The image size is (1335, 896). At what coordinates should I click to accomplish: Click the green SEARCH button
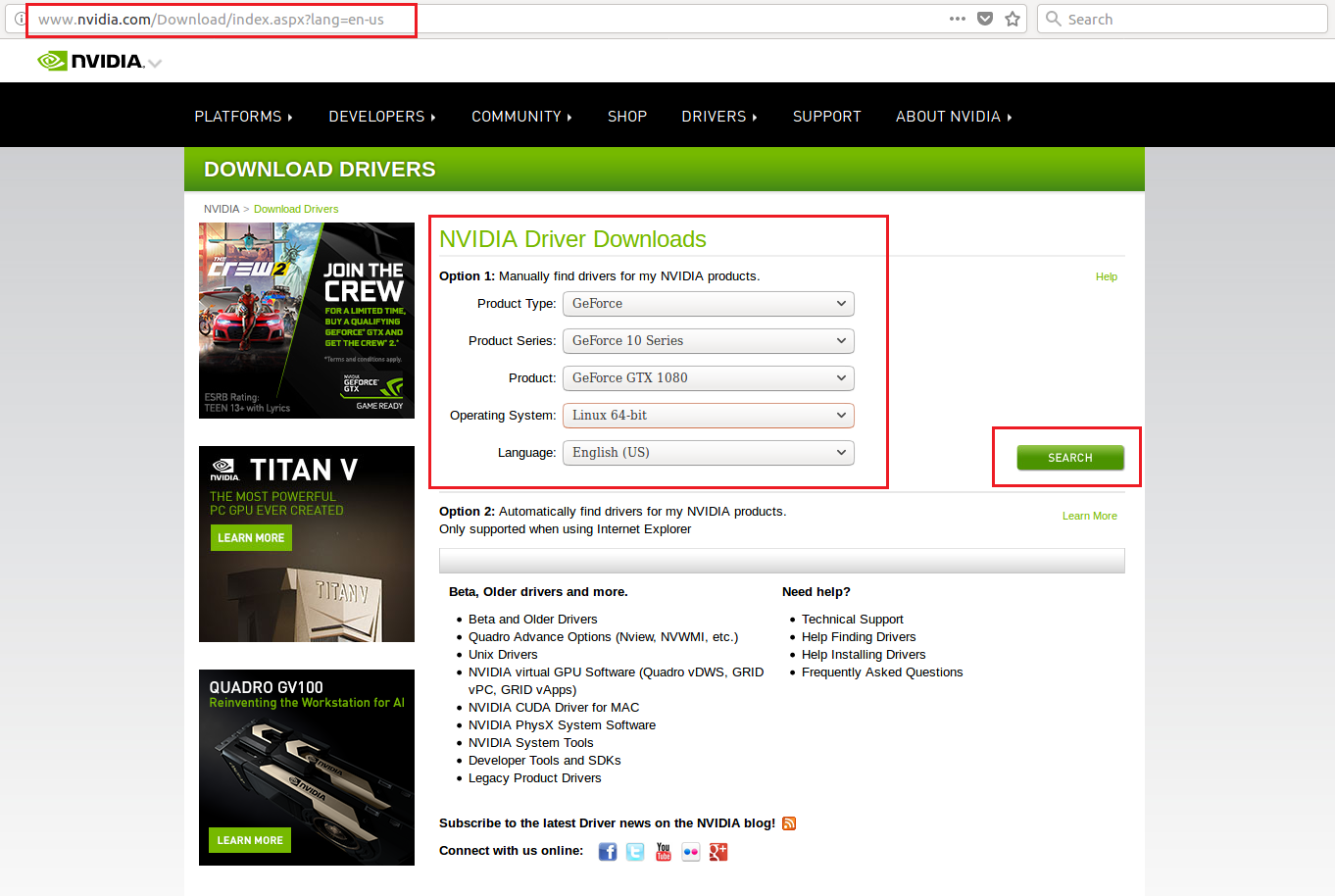click(x=1070, y=458)
